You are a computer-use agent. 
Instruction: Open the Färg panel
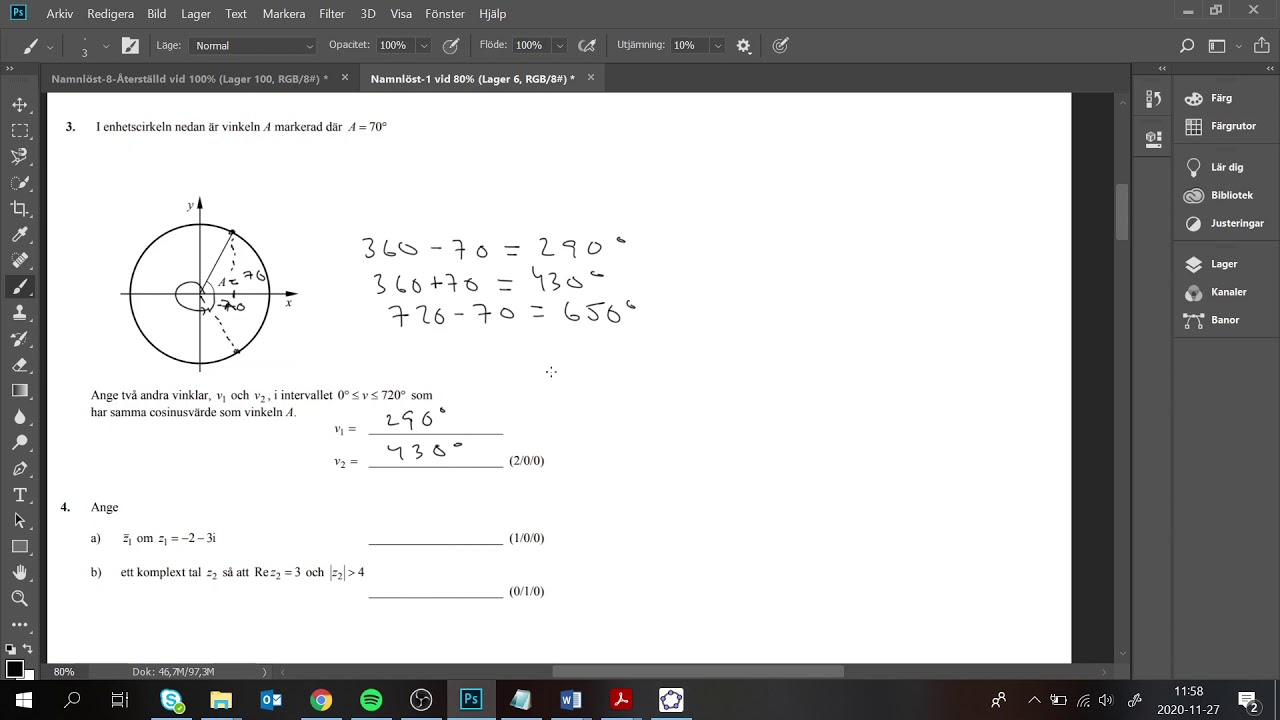[1221, 99]
